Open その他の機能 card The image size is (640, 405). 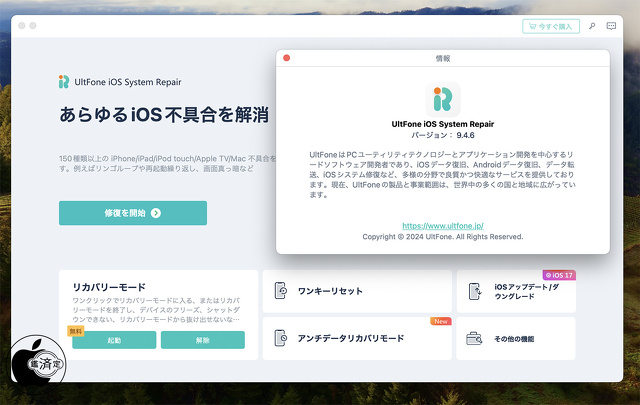pyautogui.click(x=516, y=338)
